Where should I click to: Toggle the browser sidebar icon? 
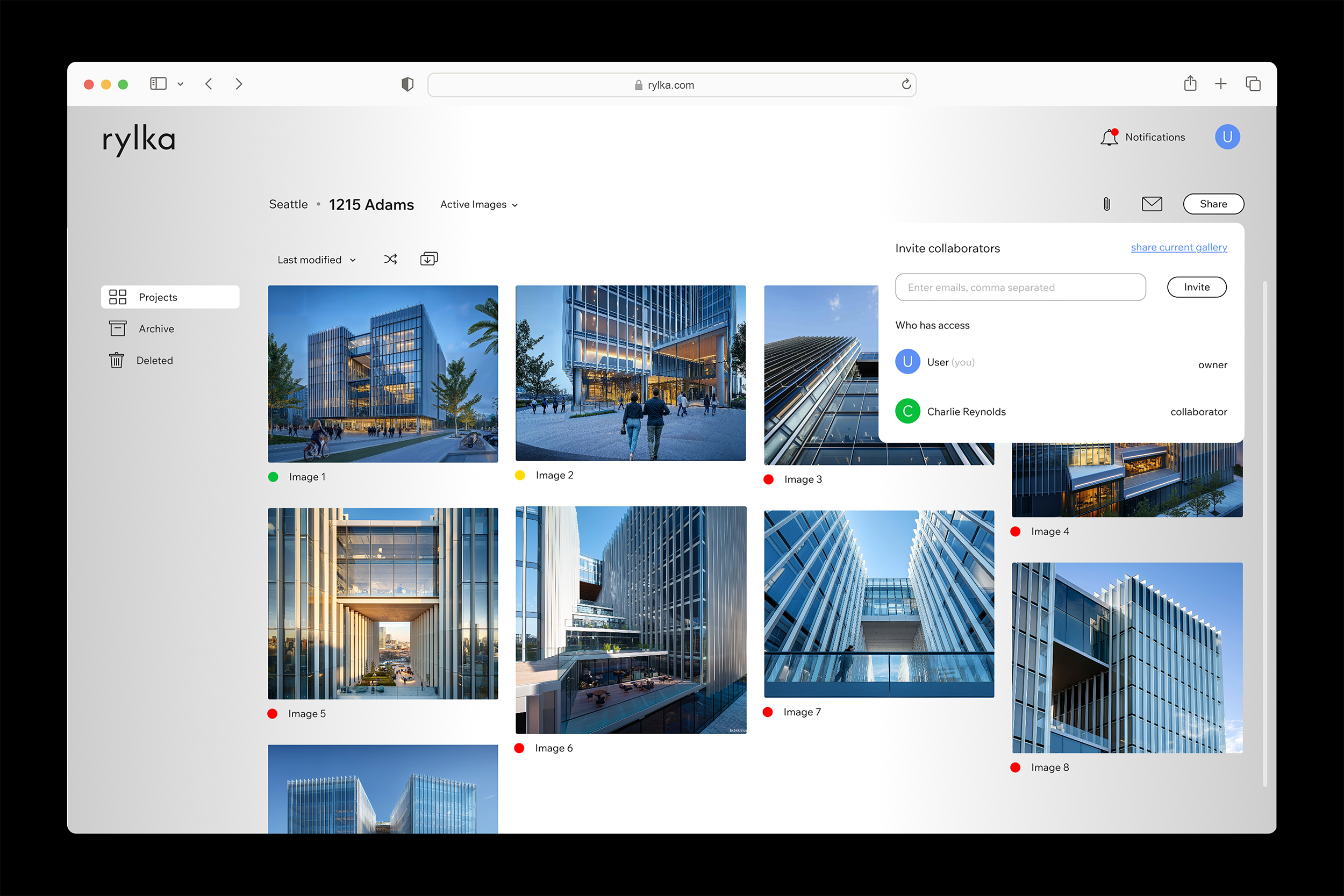coord(158,84)
